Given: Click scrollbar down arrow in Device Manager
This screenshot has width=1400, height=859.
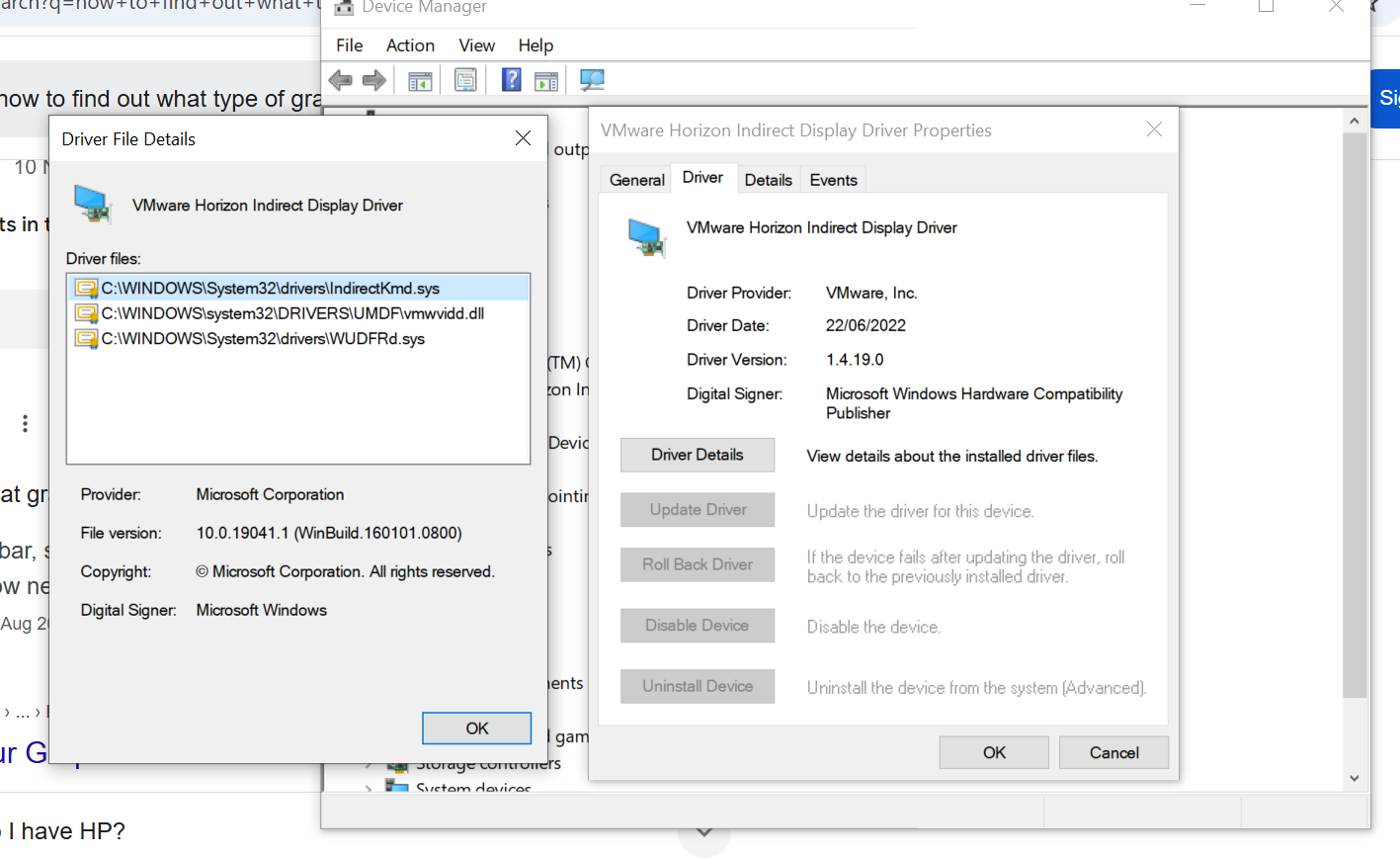Looking at the screenshot, I should 1355,778.
